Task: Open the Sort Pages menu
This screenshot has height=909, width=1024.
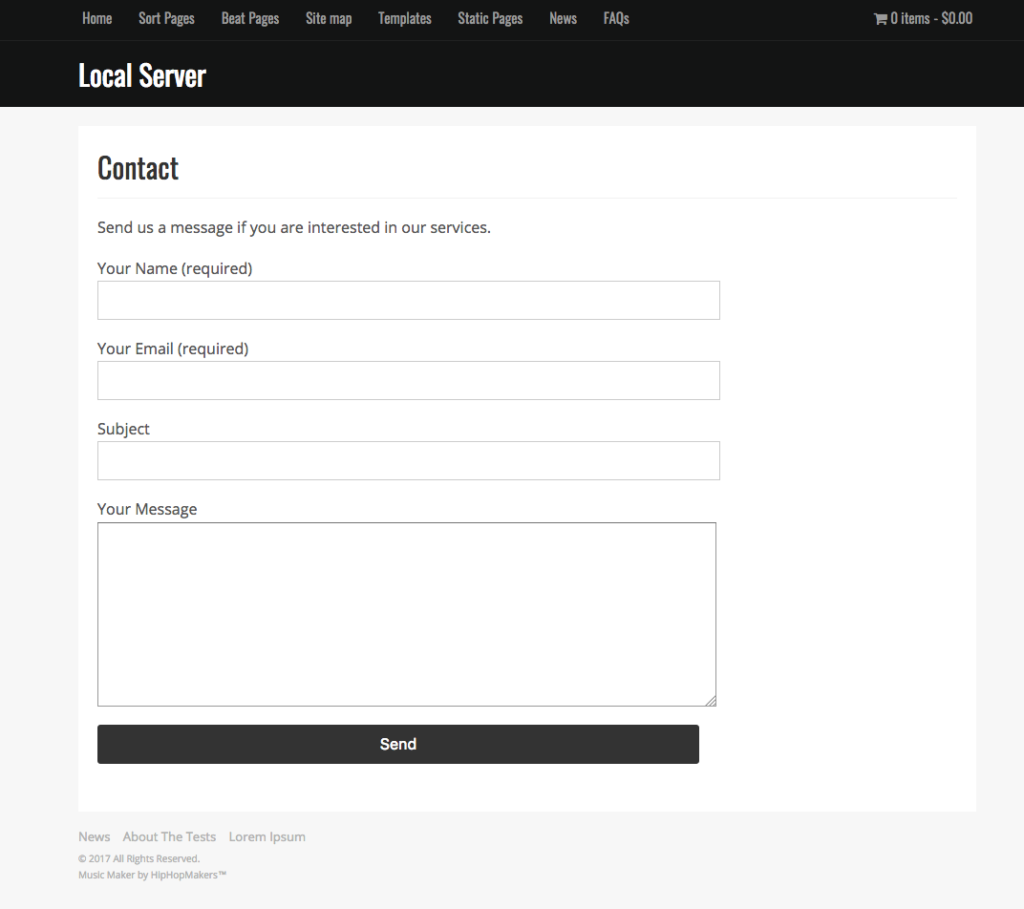Action: (167, 18)
